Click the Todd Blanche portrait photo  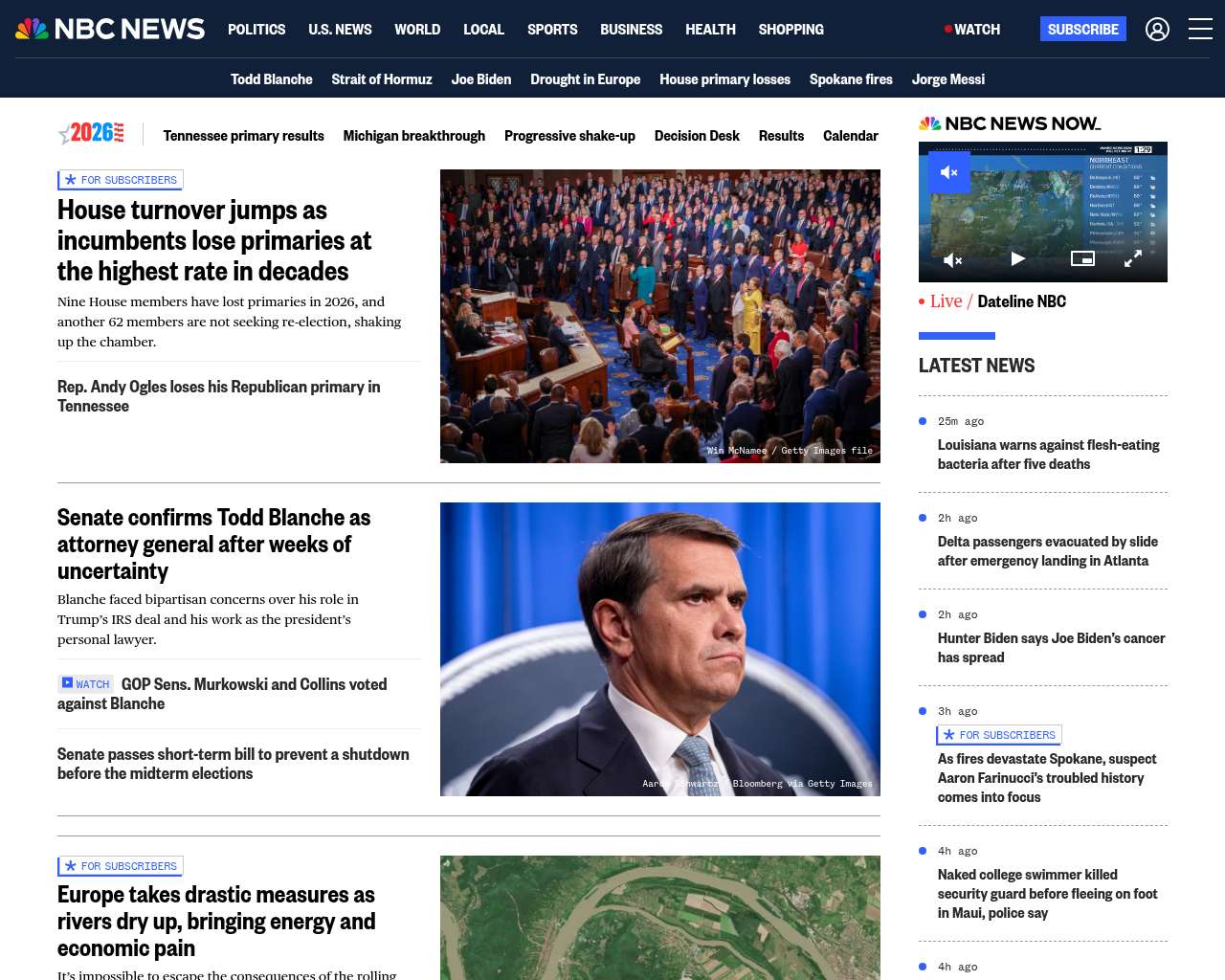(x=660, y=650)
